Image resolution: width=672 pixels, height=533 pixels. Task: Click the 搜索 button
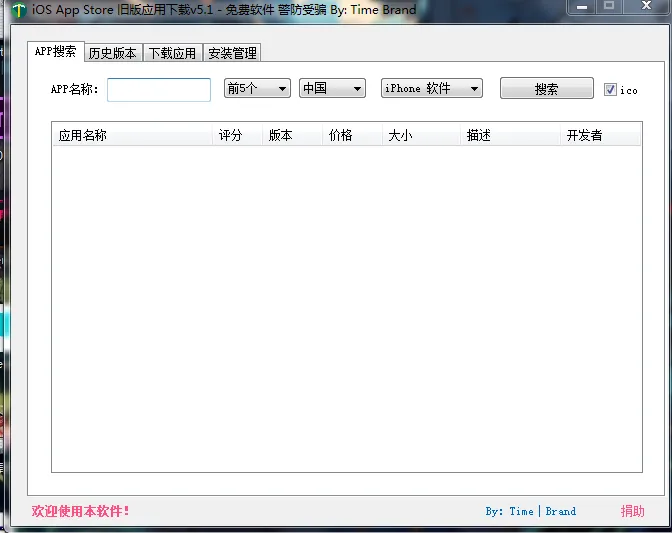(x=547, y=89)
